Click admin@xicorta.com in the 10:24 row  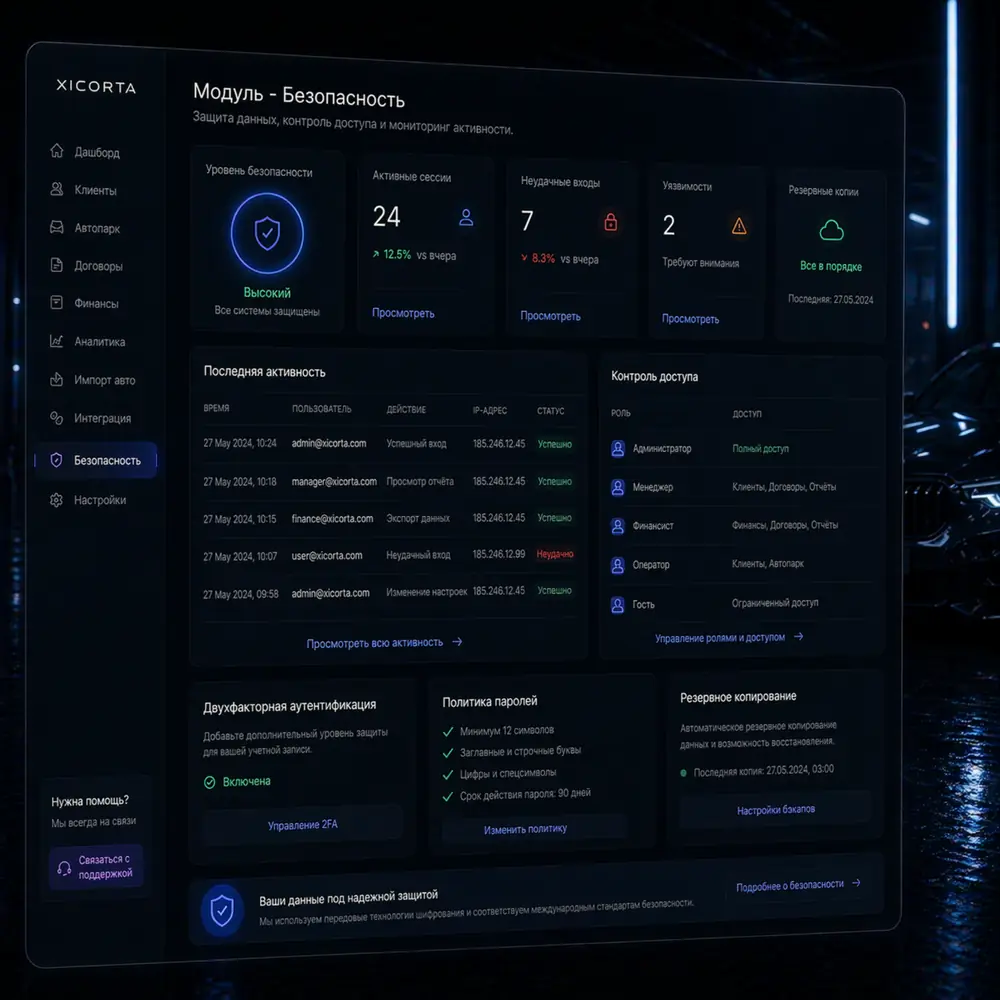pyautogui.click(x=329, y=443)
